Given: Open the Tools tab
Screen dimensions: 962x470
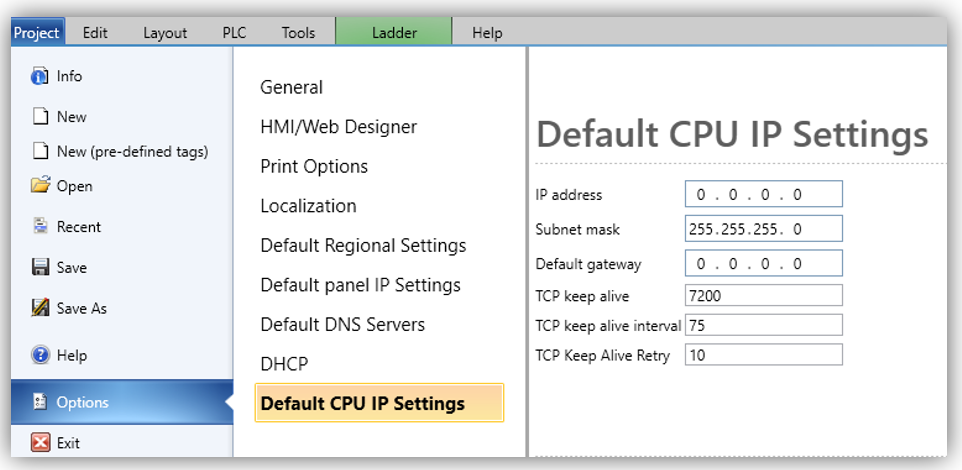Looking at the screenshot, I should (x=298, y=33).
